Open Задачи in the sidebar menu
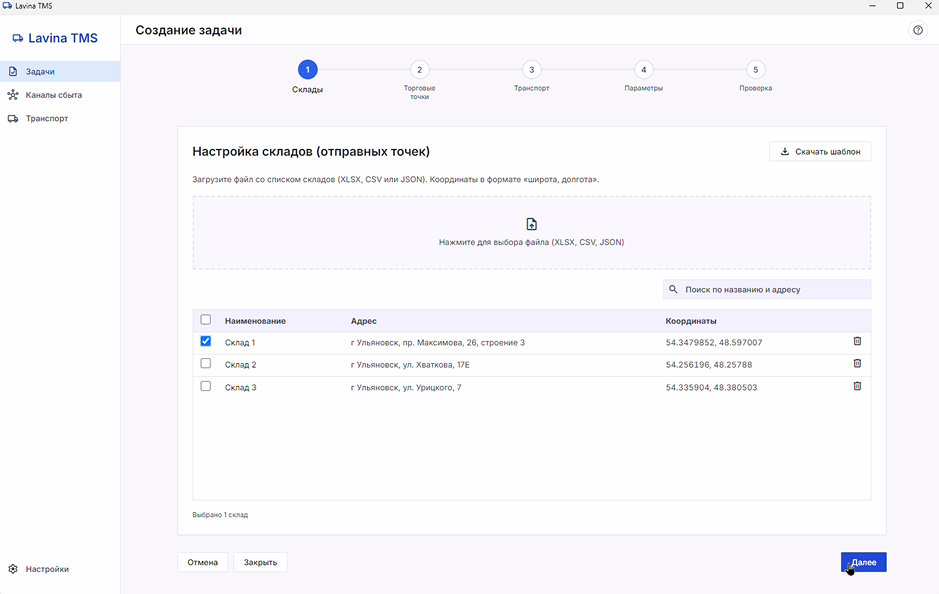This screenshot has height=594, width=939. (60, 71)
